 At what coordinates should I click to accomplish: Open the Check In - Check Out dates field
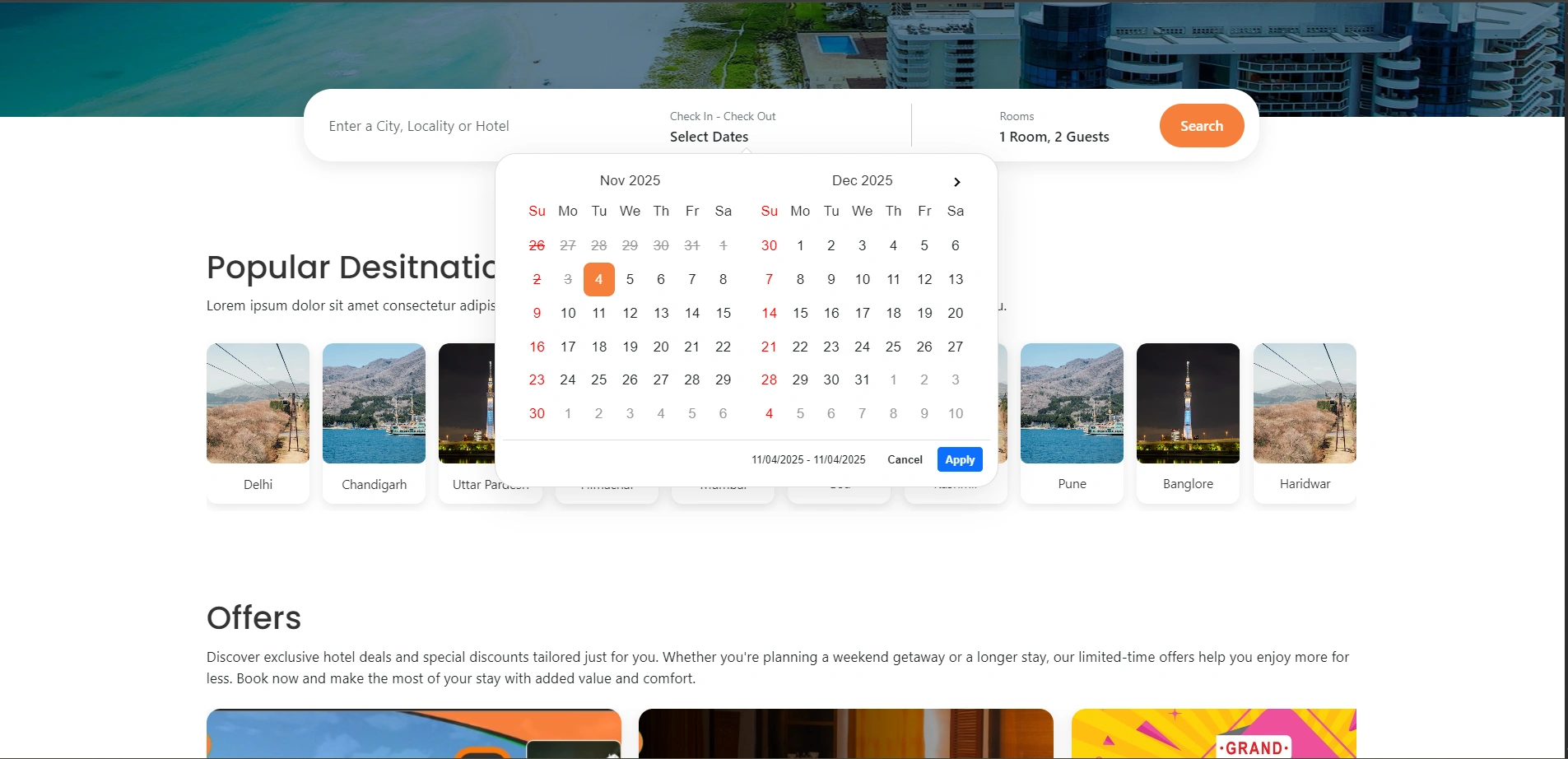click(x=722, y=128)
